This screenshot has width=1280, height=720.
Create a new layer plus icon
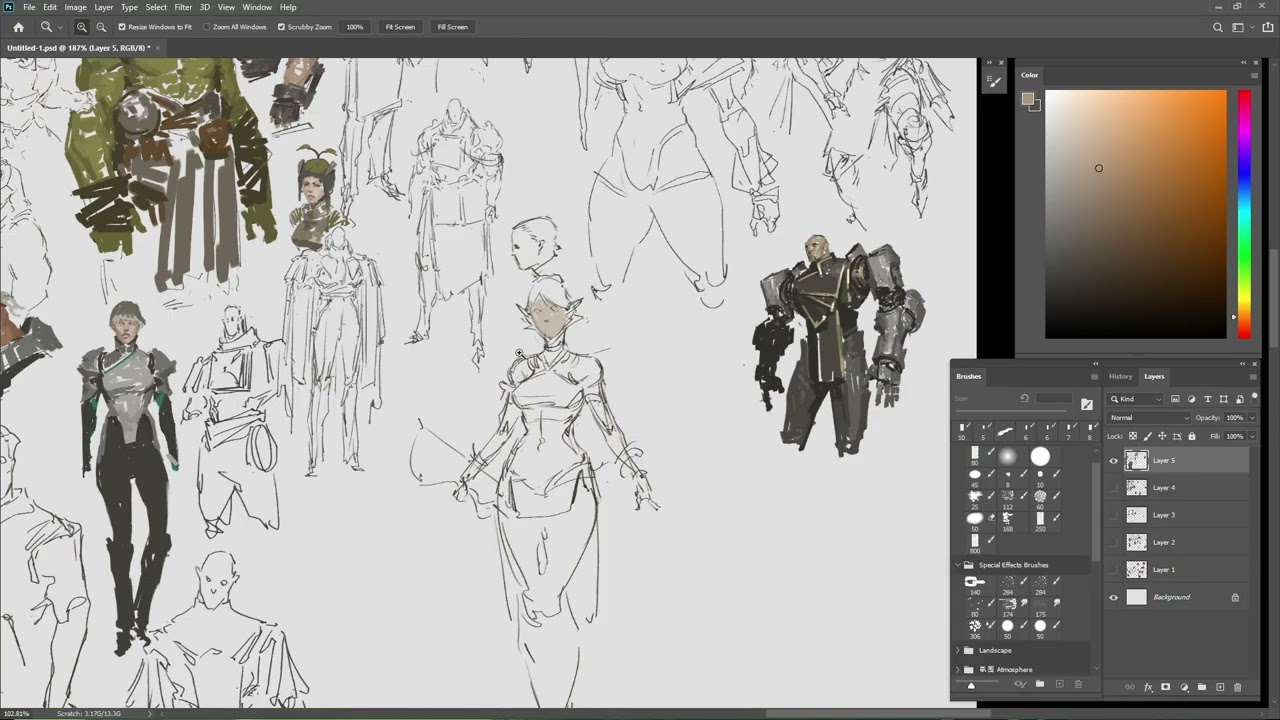point(1220,687)
